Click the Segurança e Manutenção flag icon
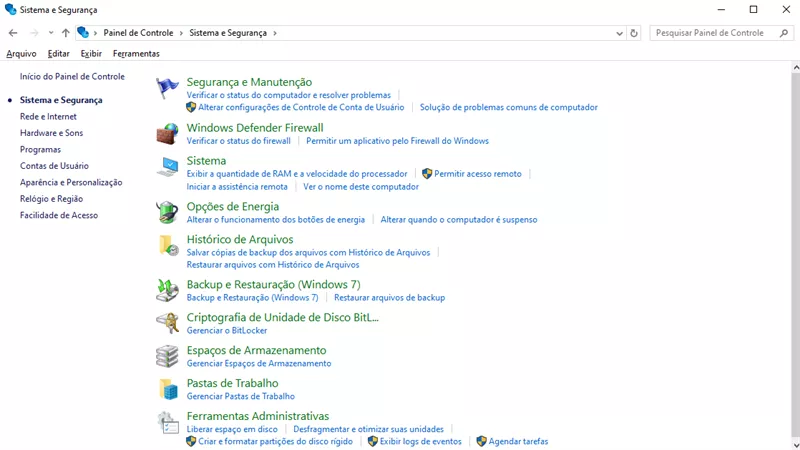Viewport: 800px width, 450px height. pos(167,88)
